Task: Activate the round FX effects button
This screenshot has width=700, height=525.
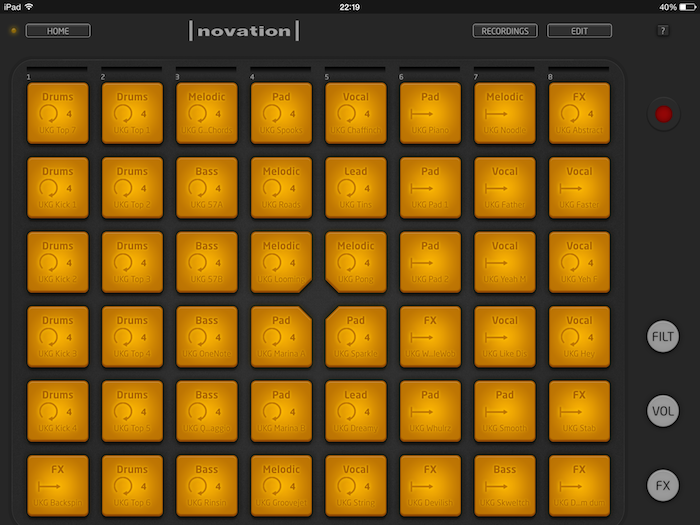Action: tap(663, 485)
